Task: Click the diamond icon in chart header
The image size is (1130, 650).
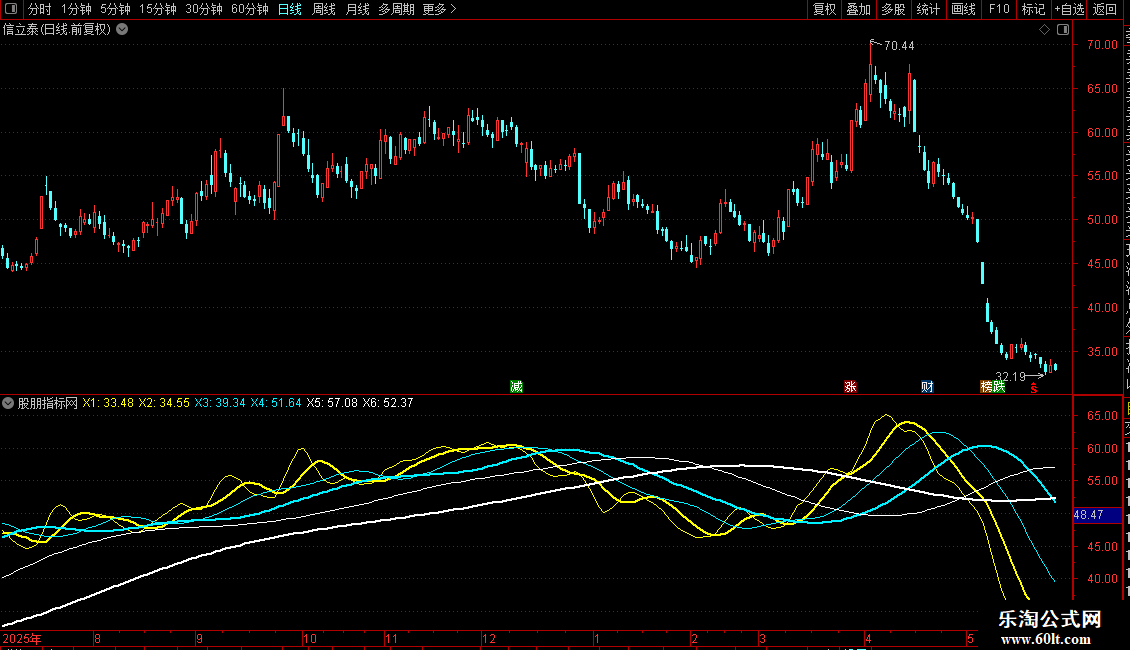Action: click(1044, 30)
